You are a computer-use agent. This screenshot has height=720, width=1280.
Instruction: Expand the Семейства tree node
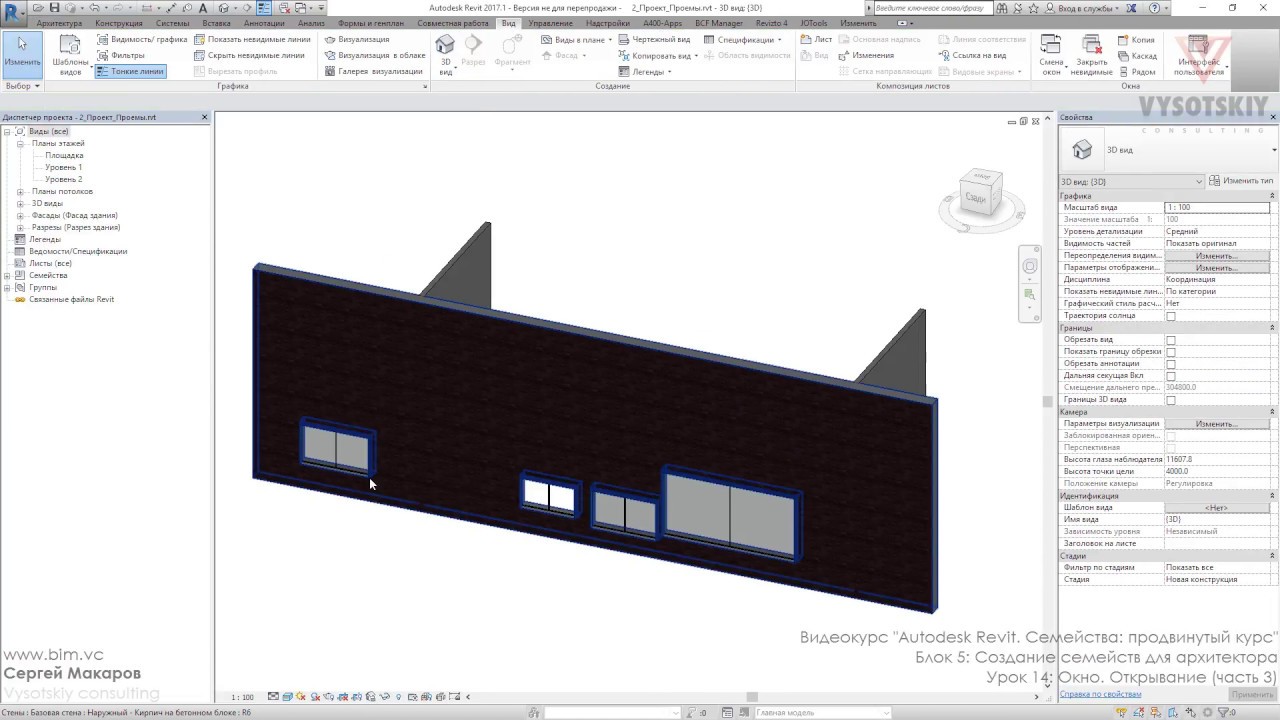[x=7, y=276]
